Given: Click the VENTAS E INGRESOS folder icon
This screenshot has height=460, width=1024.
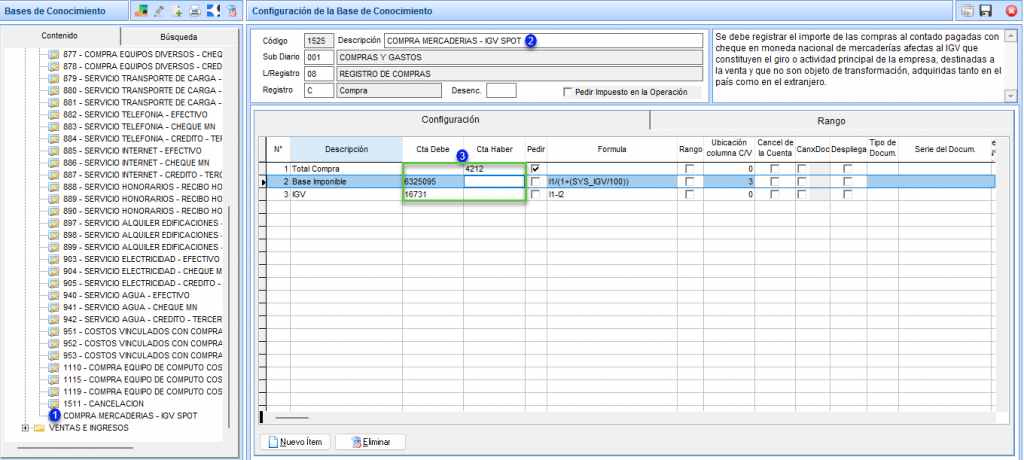Looking at the screenshot, I should click(39, 429).
